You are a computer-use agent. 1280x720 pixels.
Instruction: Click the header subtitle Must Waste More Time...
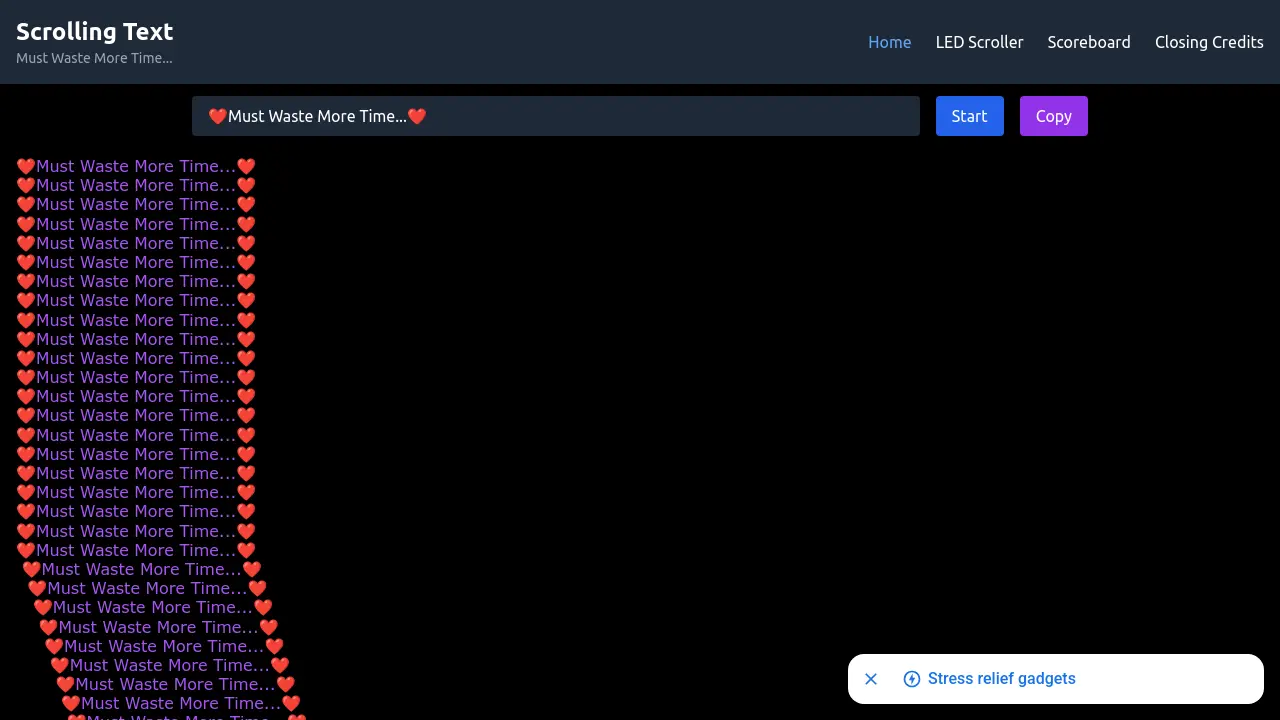[x=94, y=58]
